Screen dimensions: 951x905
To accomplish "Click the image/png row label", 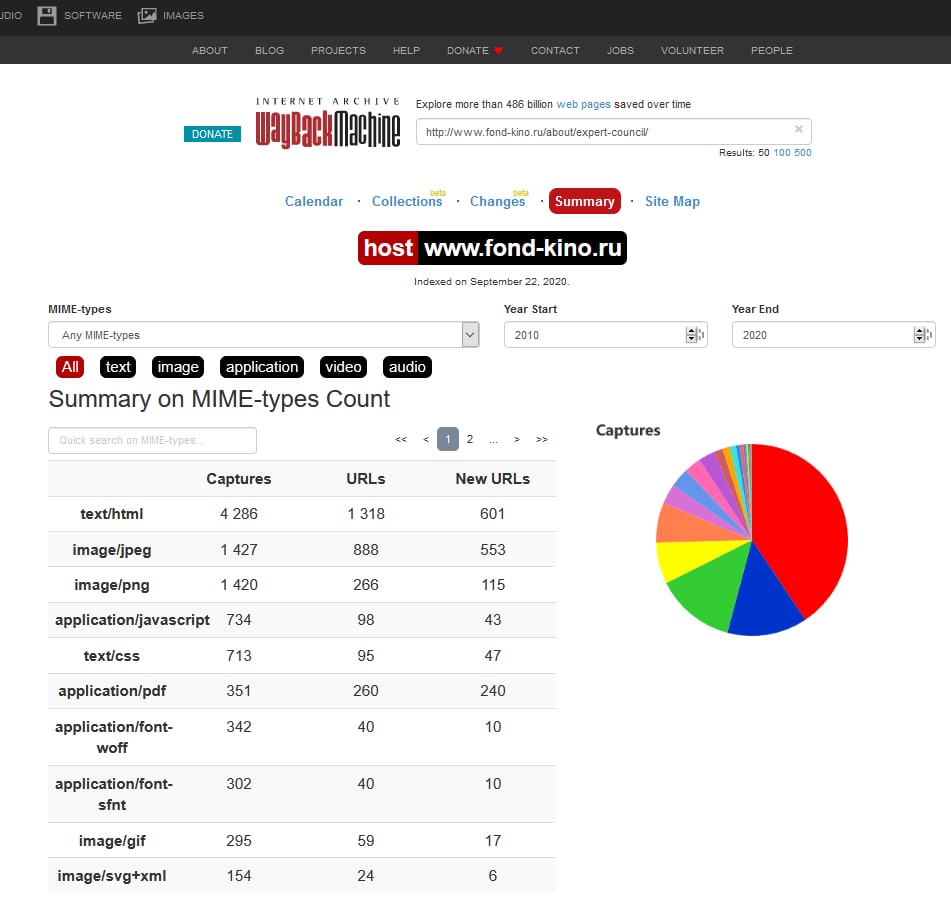I will tap(112, 585).
